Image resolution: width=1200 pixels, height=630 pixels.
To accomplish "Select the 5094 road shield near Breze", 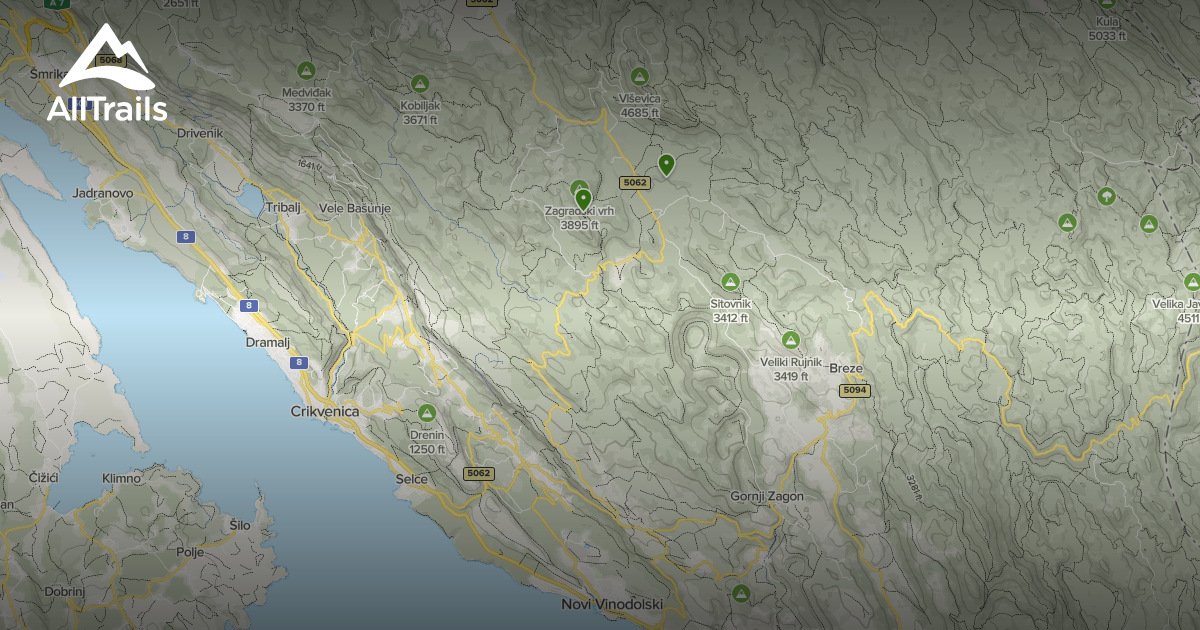I will 853,392.
